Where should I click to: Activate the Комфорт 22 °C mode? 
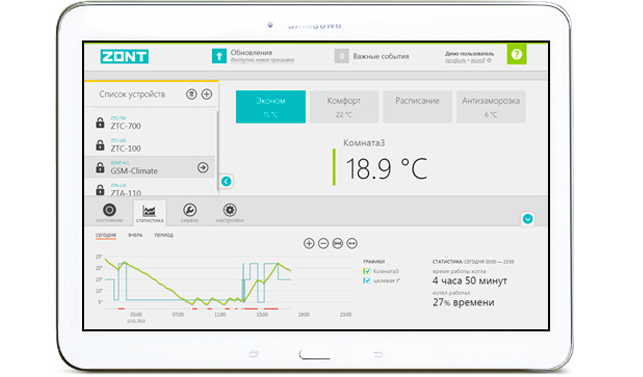click(344, 107)
